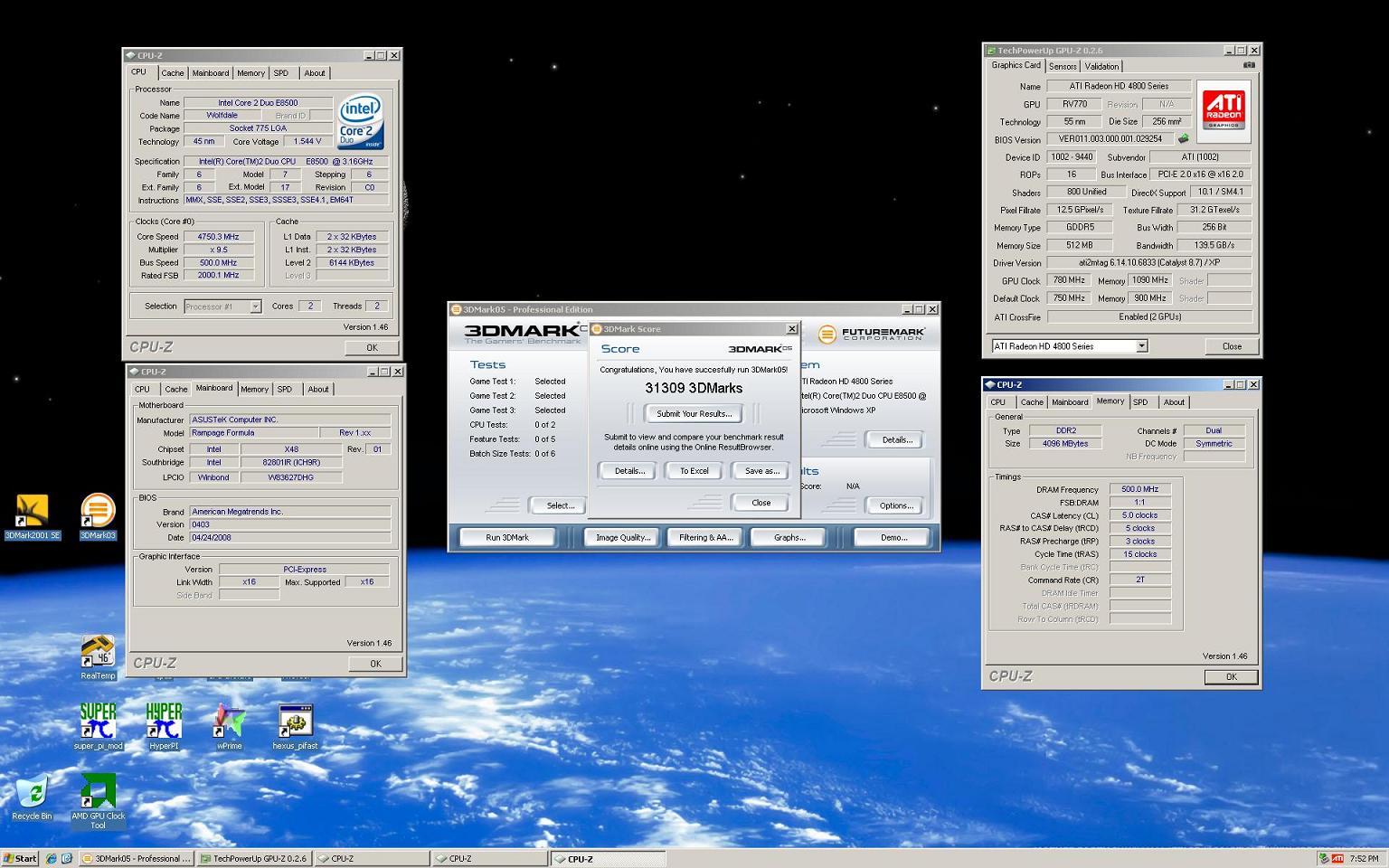1389x868 pixels.
Task: Export the score with To Excel
Action: [x=694, y=471]
